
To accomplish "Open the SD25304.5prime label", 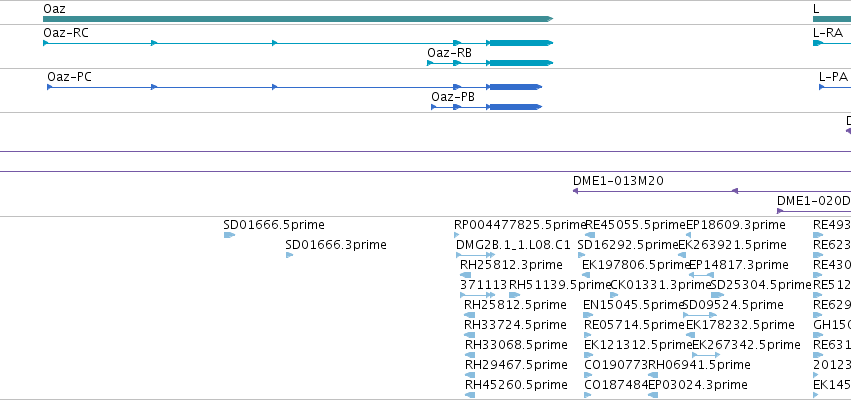I will pyautogui.click(x=761, y=285).
